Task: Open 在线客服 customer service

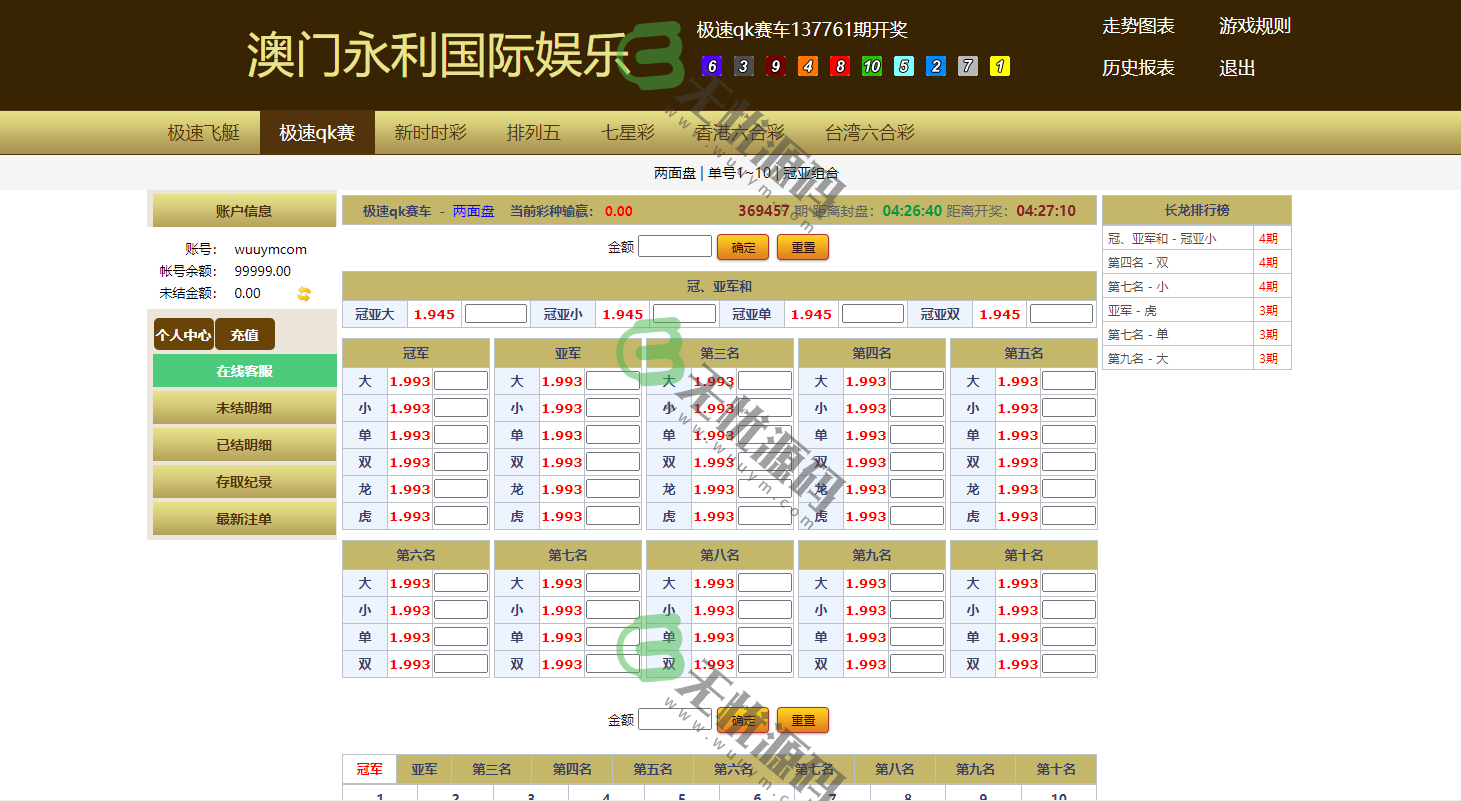Action: tap(244, 370)
